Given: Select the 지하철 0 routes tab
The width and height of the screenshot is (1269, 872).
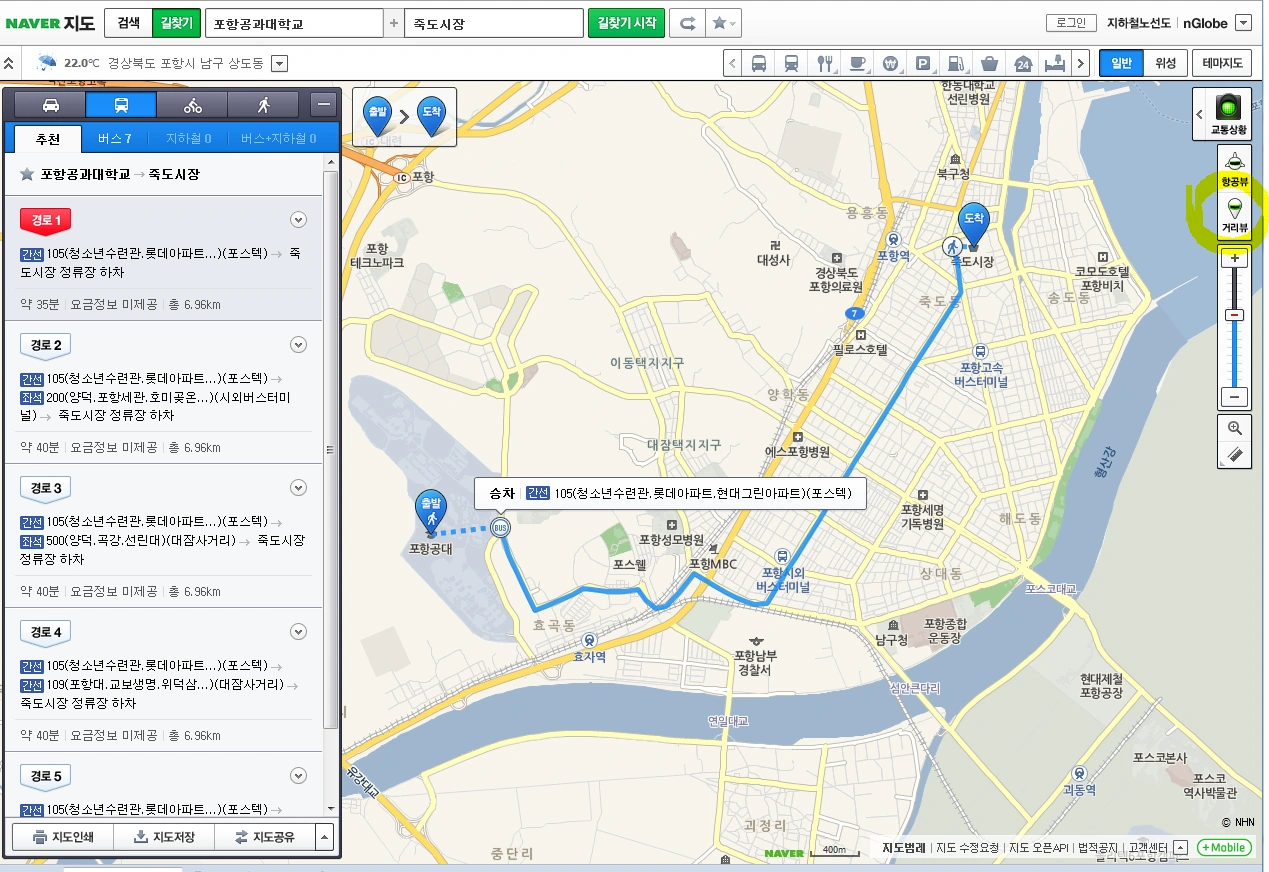Looking at the screenshot, I should click(188, 138).
